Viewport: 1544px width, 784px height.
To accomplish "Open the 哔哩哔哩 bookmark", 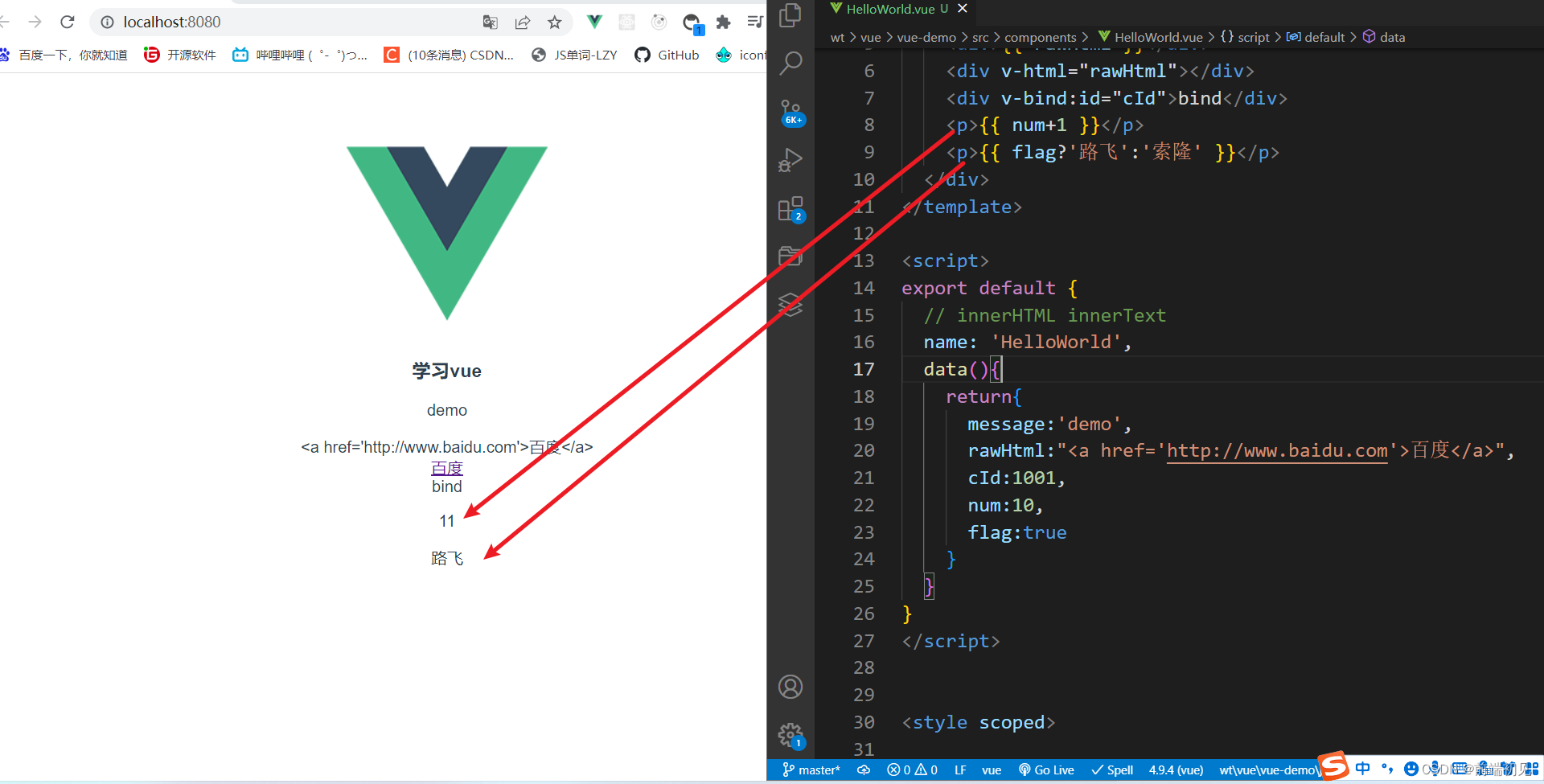I will [300, 55].
